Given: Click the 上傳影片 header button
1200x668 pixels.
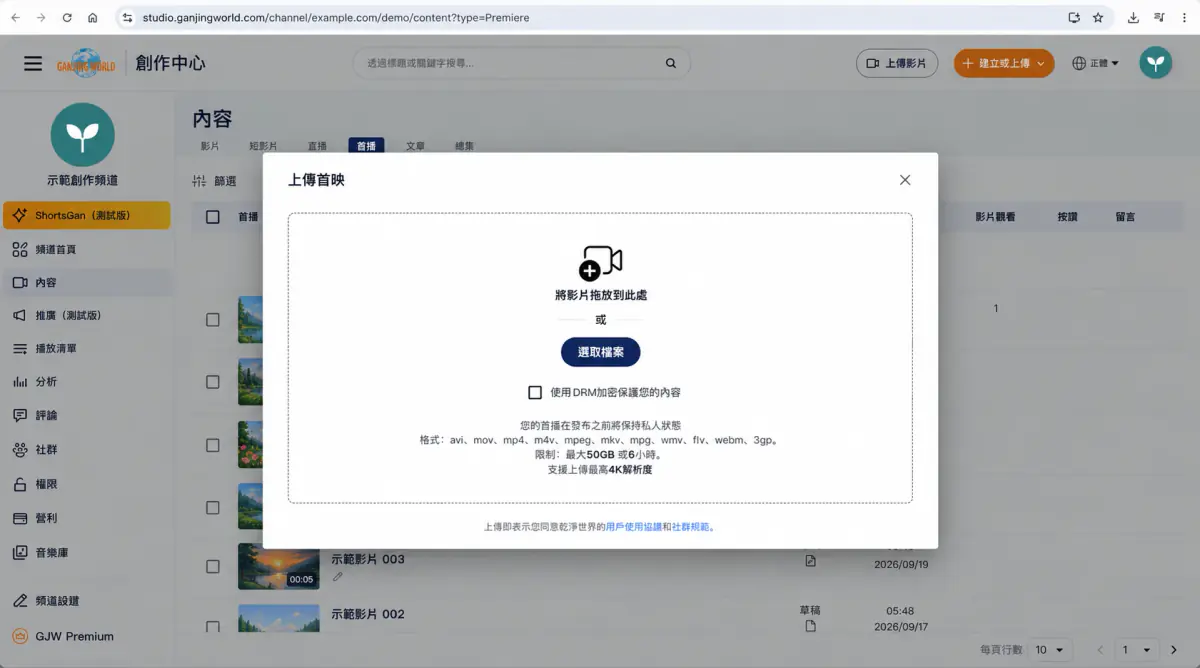Looking at the screenshot, I should (x=897, y=63).
